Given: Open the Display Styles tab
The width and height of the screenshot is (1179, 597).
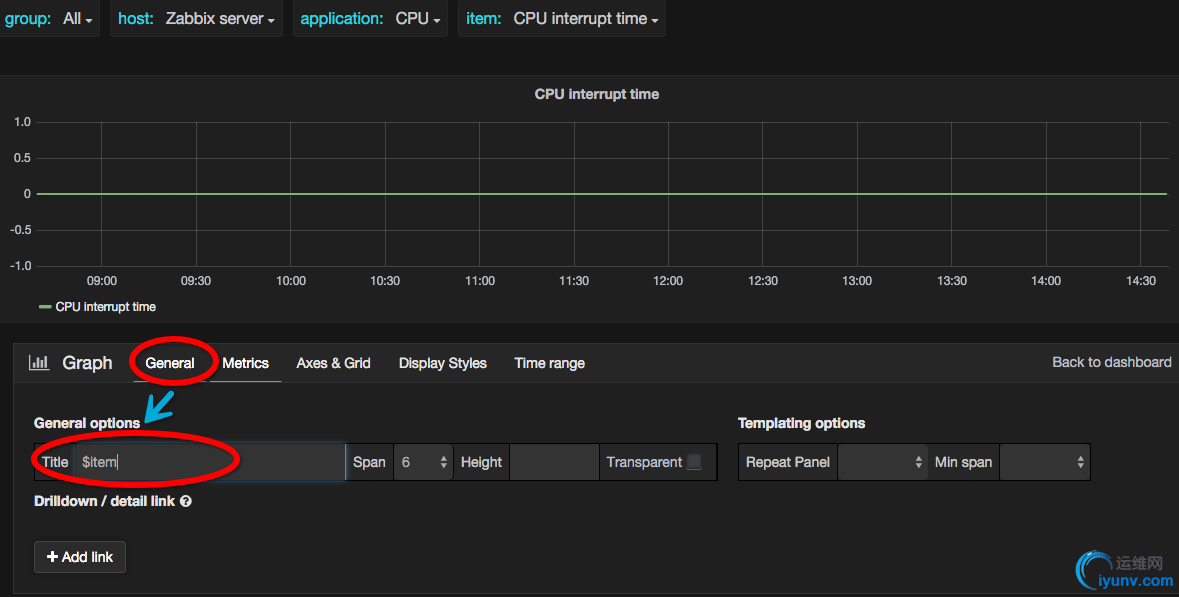Looking at the screenshot, I should pos(443,363).
